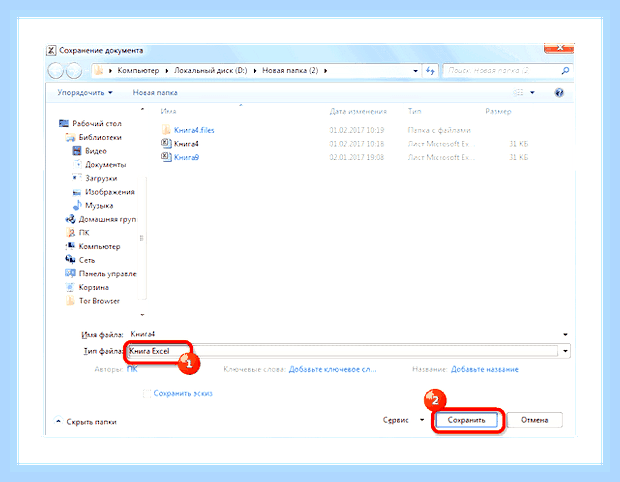Click the Back navigation arrow
This screenshot has height=482, width=620.
pyautogui.click(x=56, y=71)
